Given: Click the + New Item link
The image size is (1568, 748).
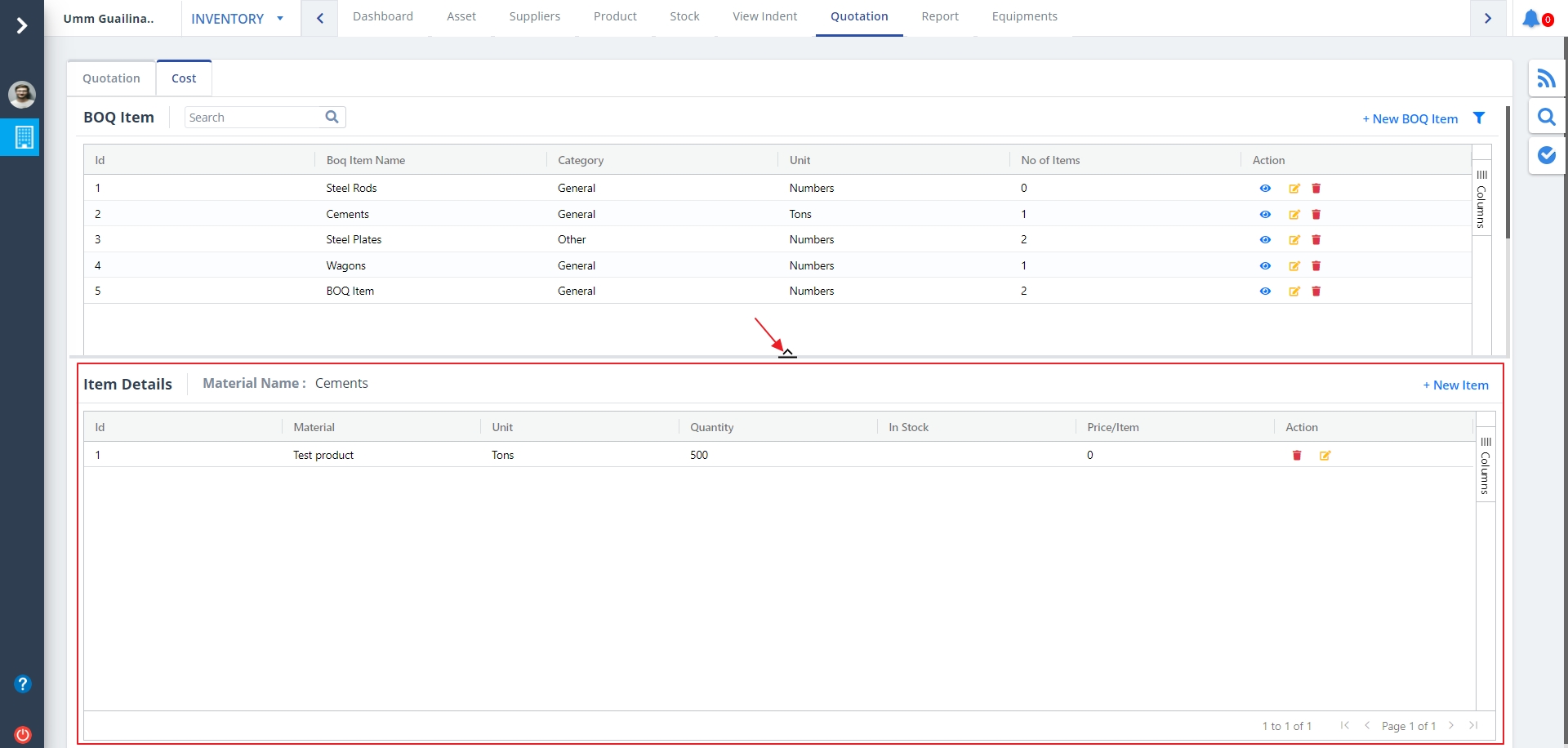Looking at the screenshot, I should point(1455,385).
